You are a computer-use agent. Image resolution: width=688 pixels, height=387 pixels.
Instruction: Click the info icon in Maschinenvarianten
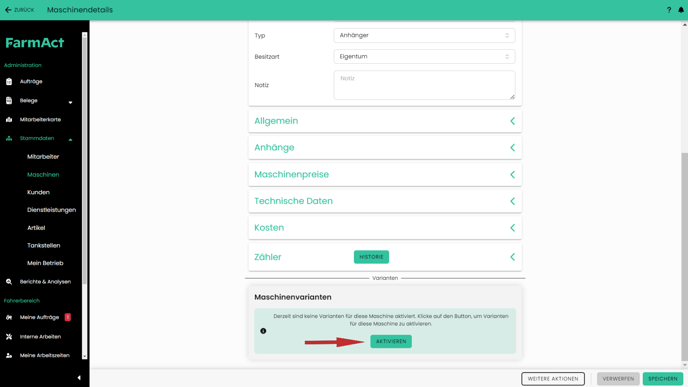click(263, 331)
